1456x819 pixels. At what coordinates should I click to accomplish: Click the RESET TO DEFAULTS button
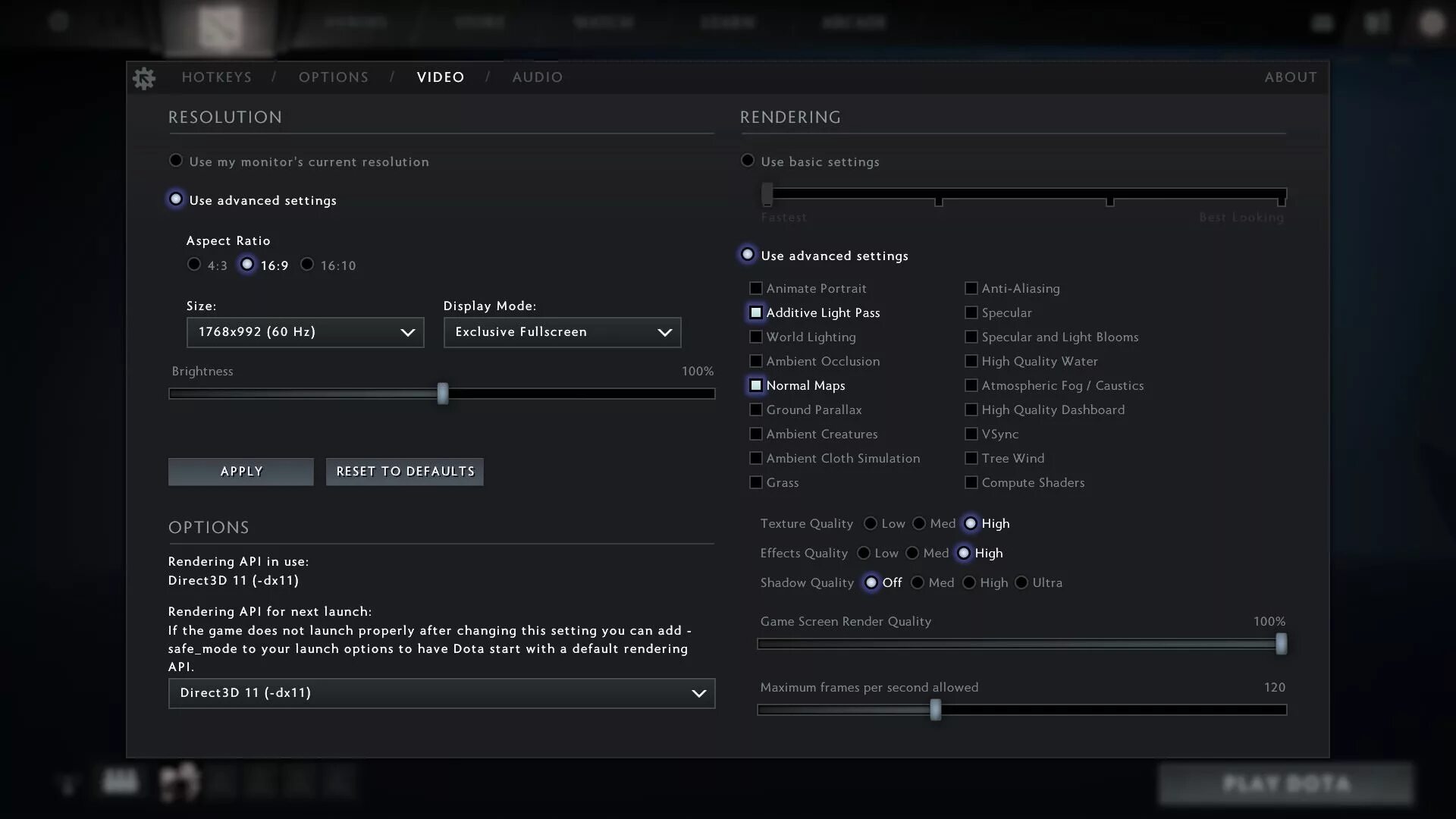click(x=405, y=471)
